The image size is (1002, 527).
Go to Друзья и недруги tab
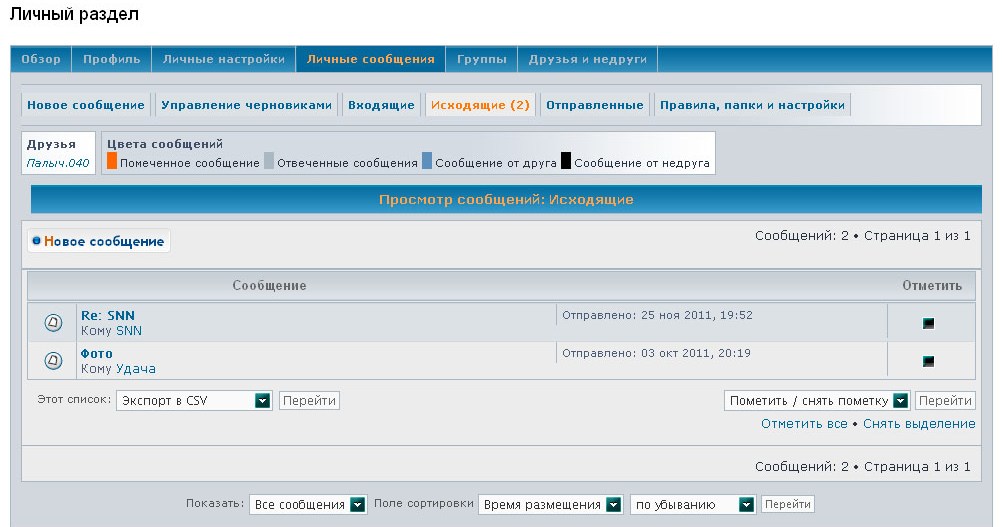(x=587, y=59)
